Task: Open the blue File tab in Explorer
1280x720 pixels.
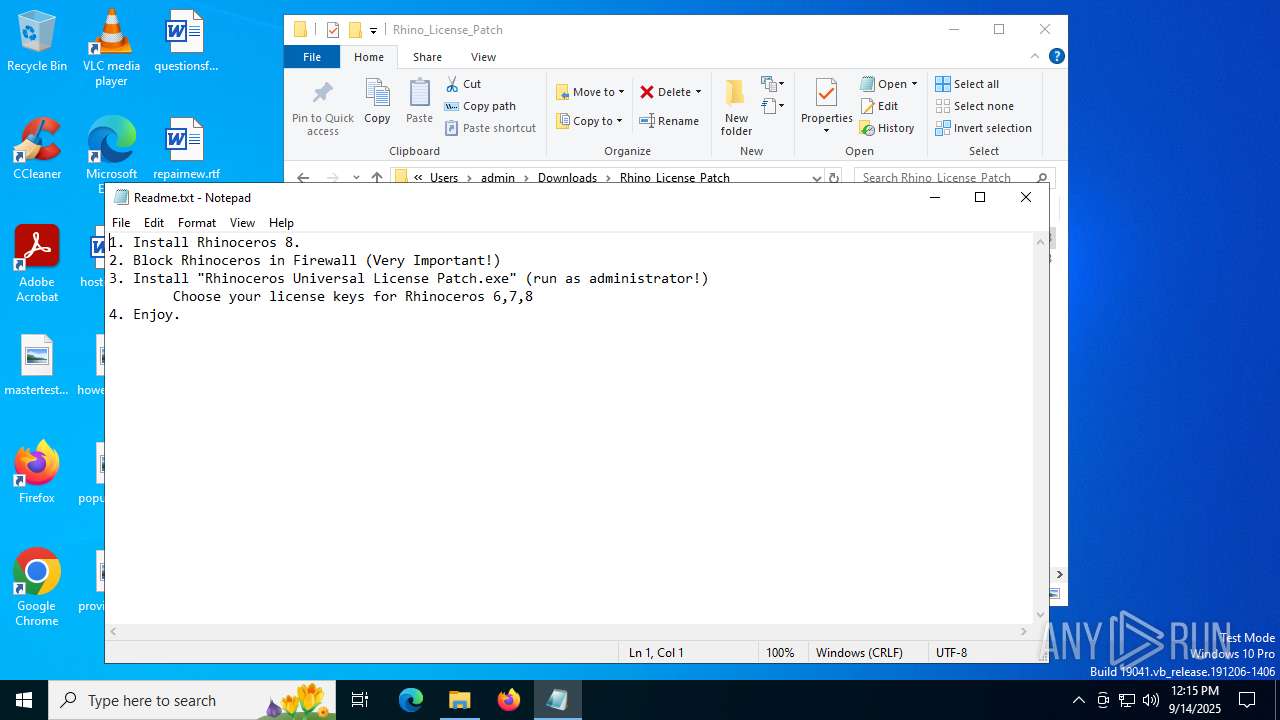Action: pos(312,57)
